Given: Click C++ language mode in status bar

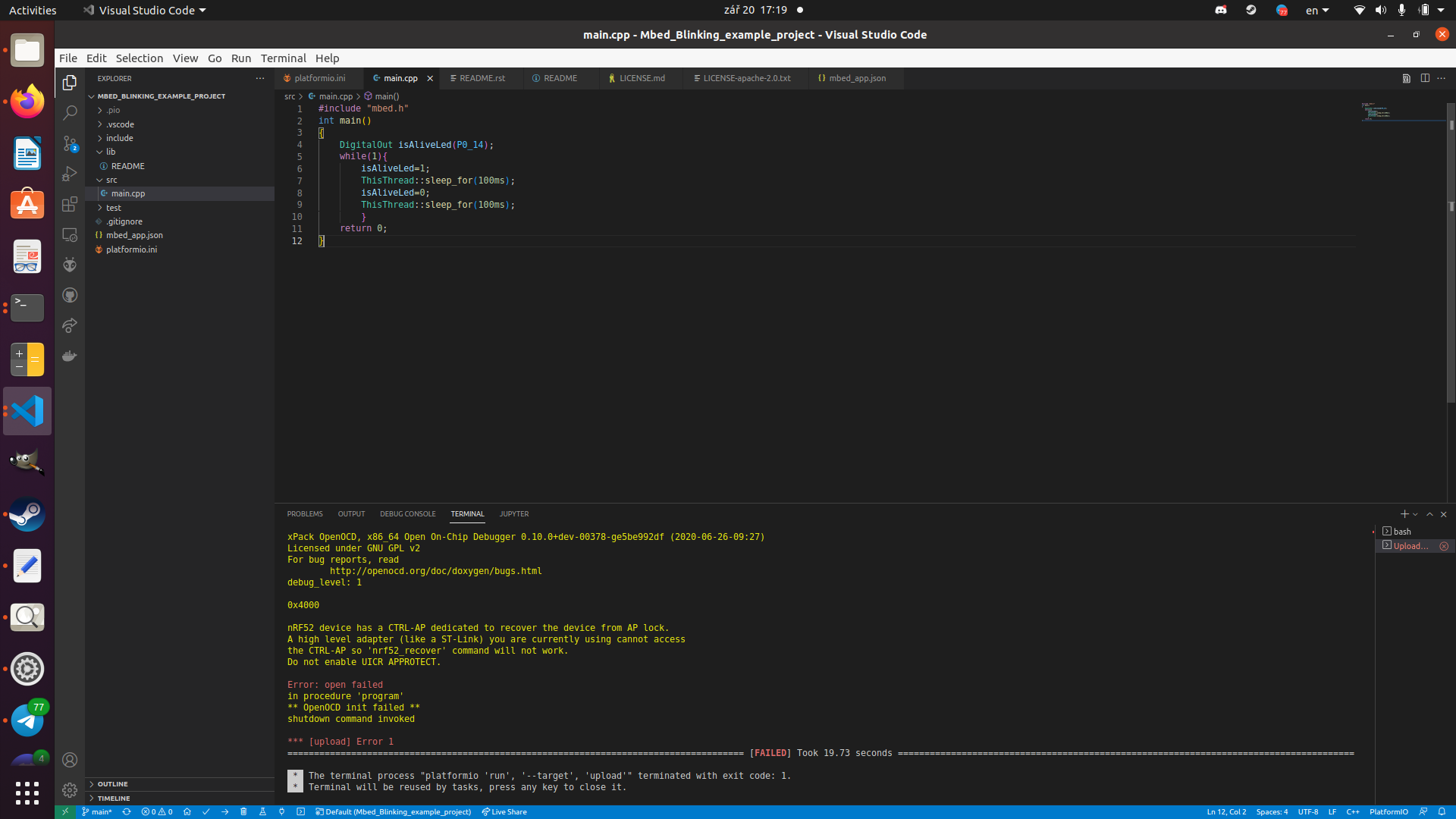Looking at the screenshot, I should (x=1352, y=811).
